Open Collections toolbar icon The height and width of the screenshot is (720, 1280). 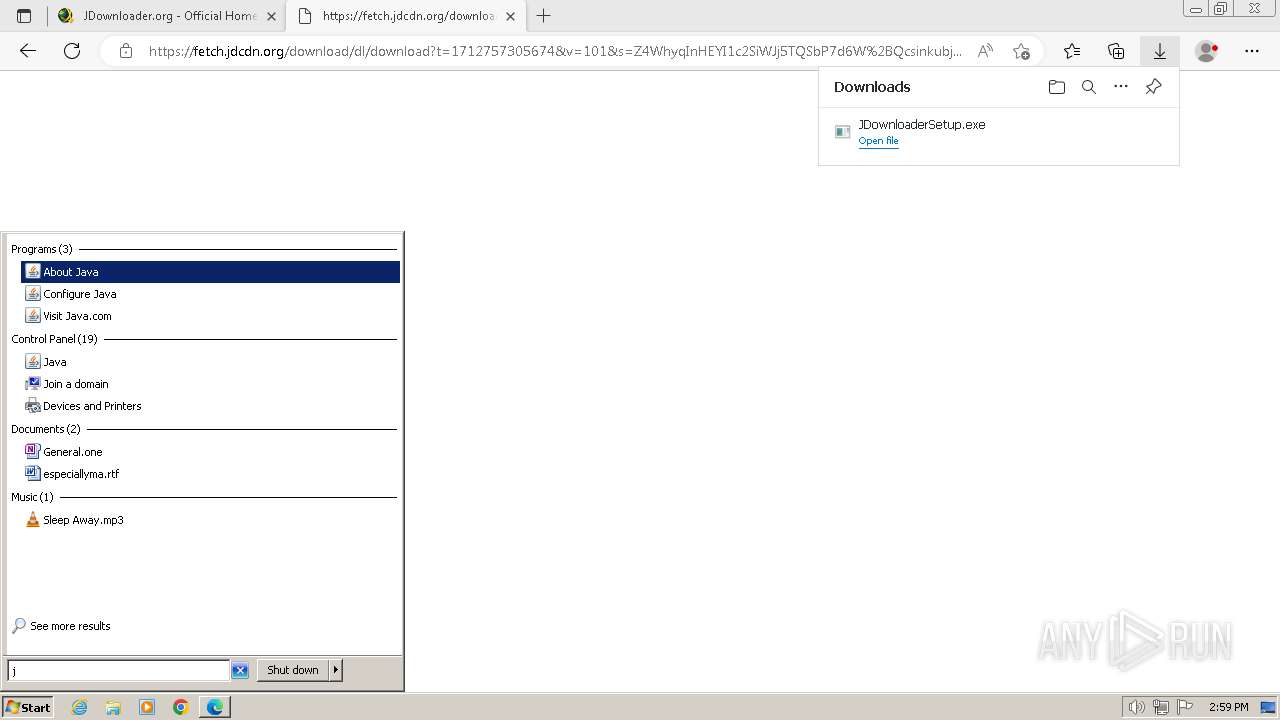point(1116,51)
